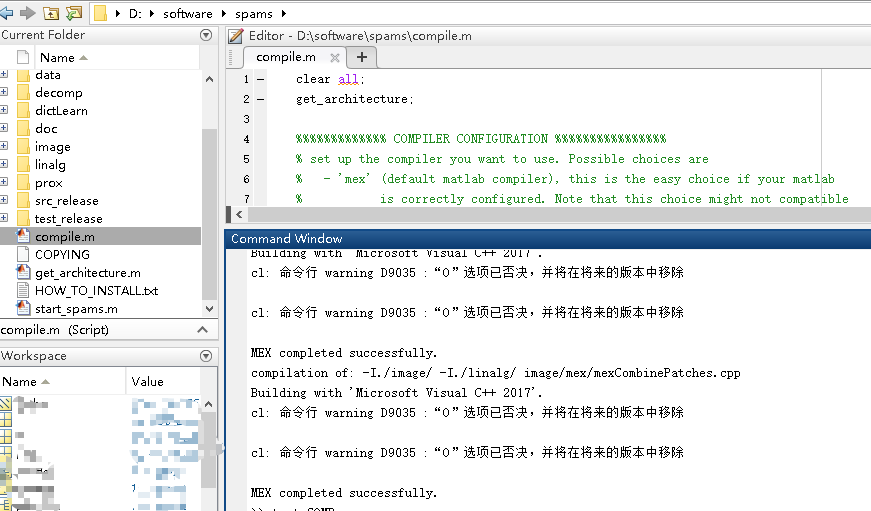Collapse the compile.m (Script) details panel

click(x=203, y=330)
